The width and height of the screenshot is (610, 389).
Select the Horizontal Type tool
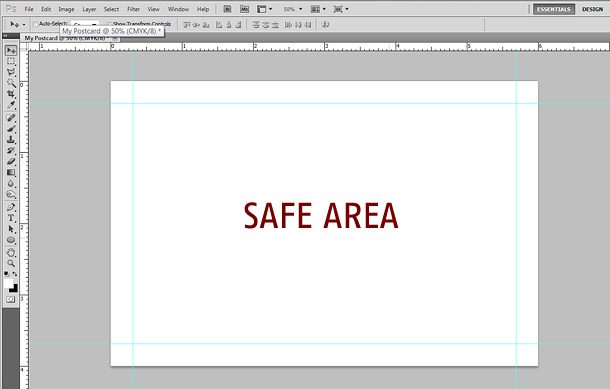(x=11, y=218)
